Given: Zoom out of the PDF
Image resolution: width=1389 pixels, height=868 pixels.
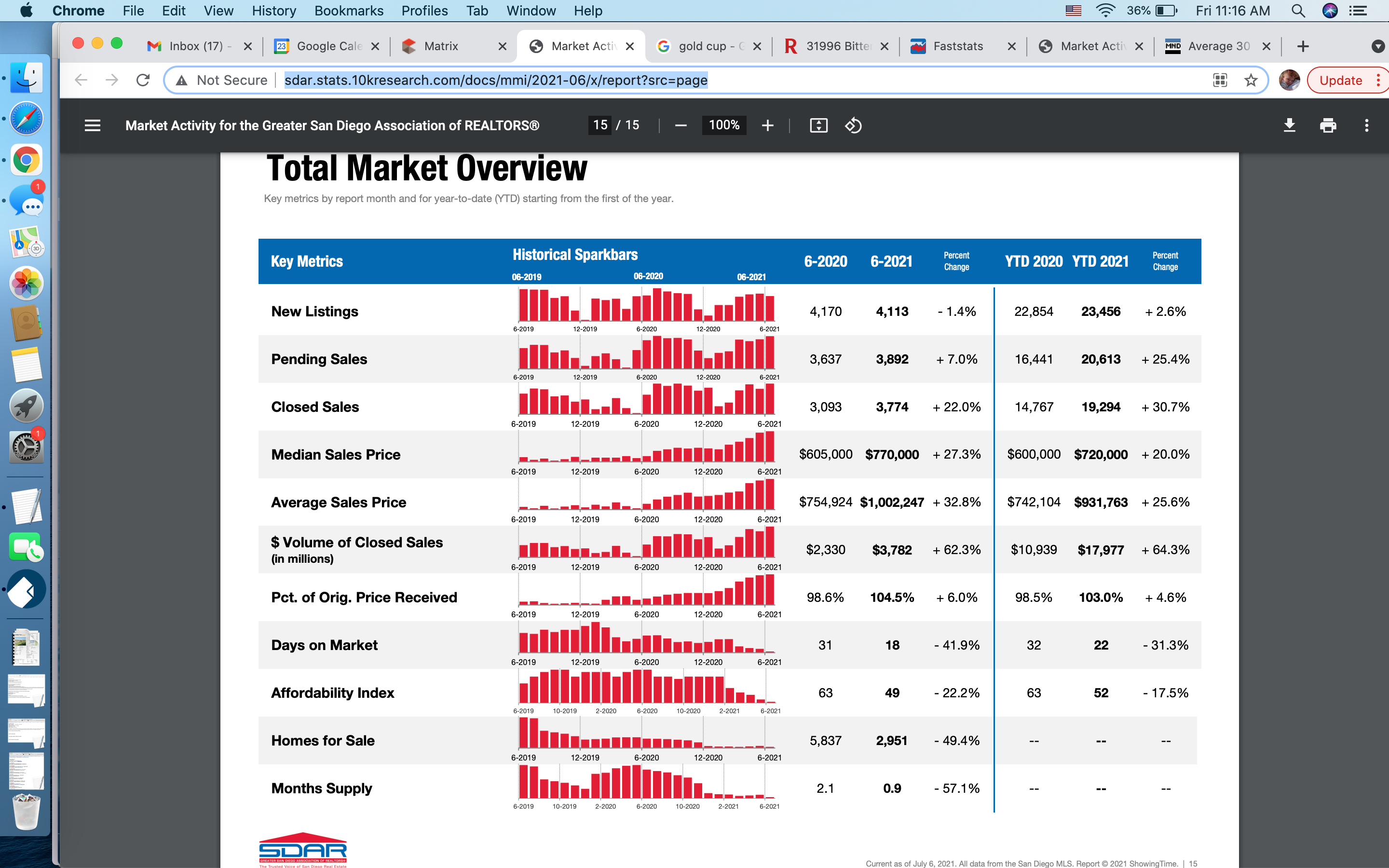Looking at the screenshot, I should (x=681, y=125).
